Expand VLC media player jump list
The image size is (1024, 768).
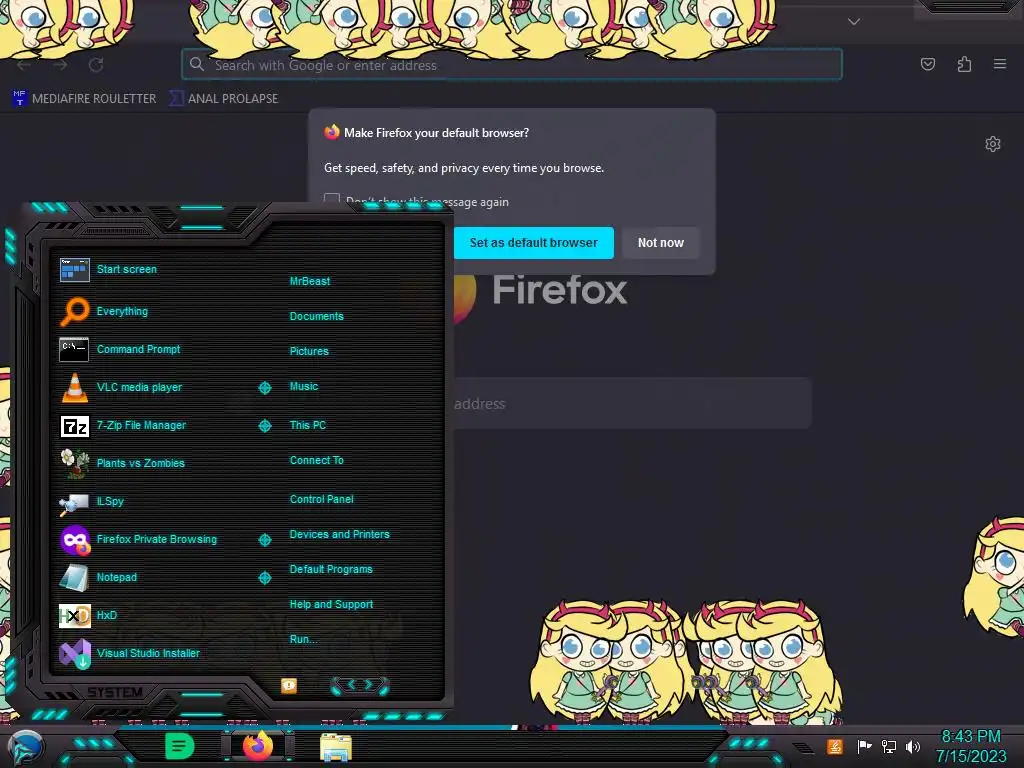(x=264, y=388)
